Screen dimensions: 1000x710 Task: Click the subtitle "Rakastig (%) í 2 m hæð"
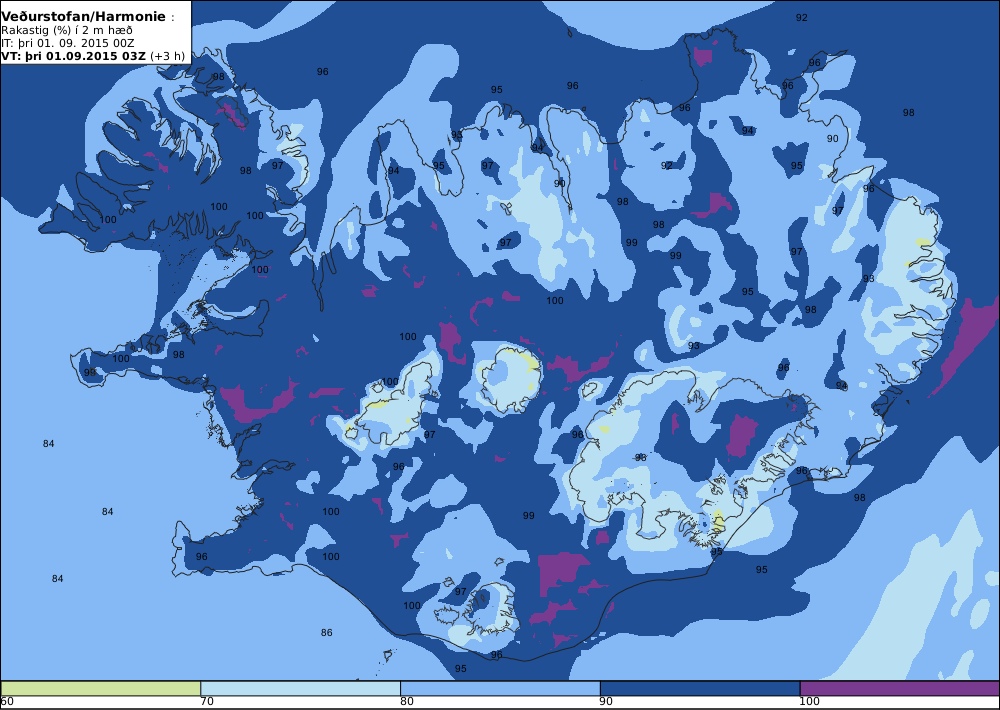(67, 31)
